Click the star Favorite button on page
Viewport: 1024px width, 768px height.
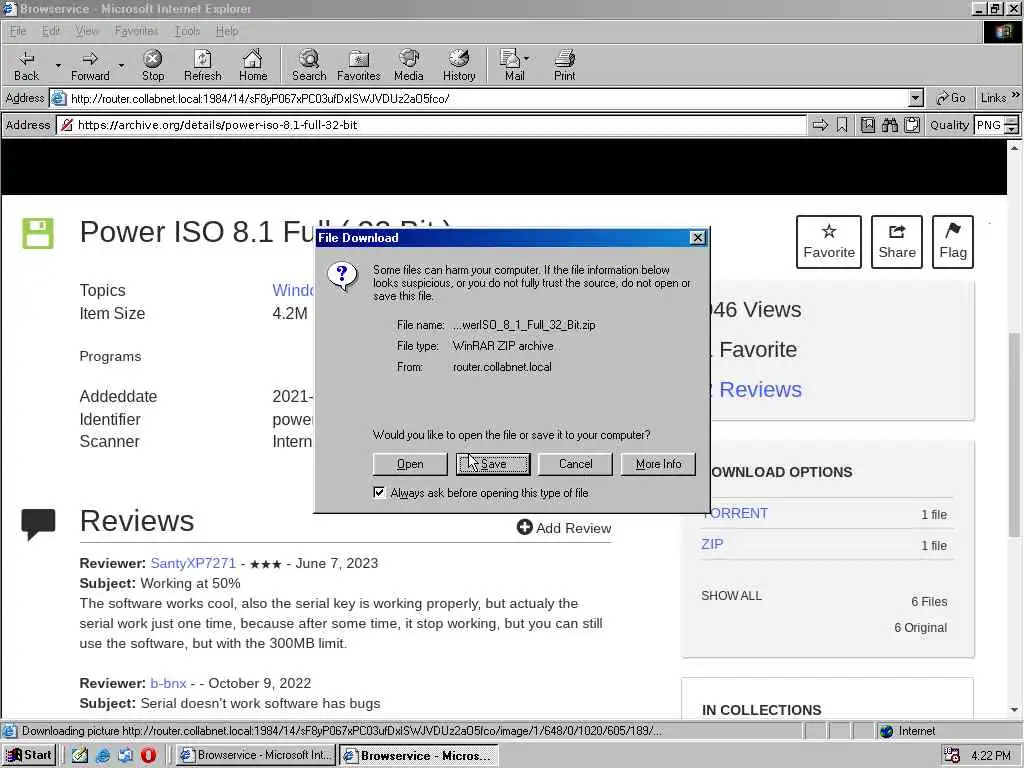pyautogui.click(x=829, y=242)
